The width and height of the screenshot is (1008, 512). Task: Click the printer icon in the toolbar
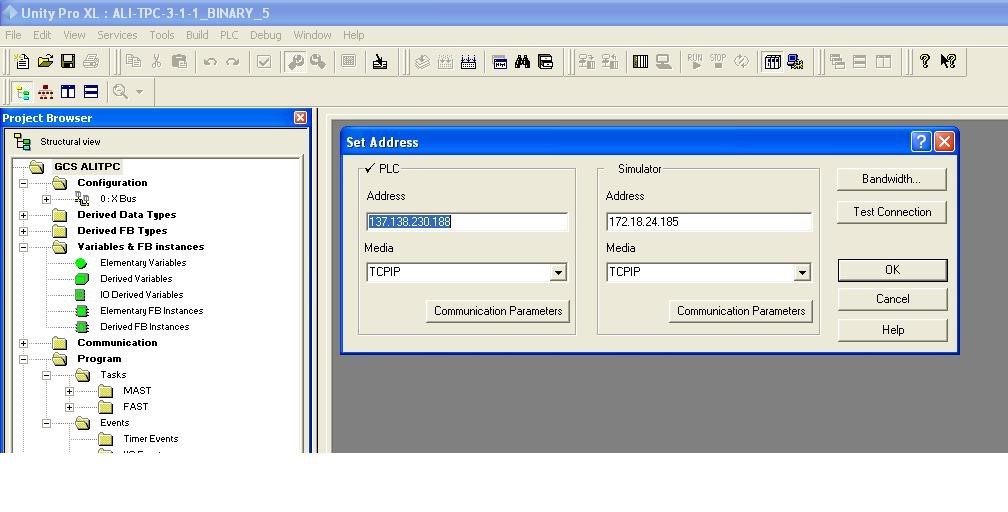[x=91, y=61]
